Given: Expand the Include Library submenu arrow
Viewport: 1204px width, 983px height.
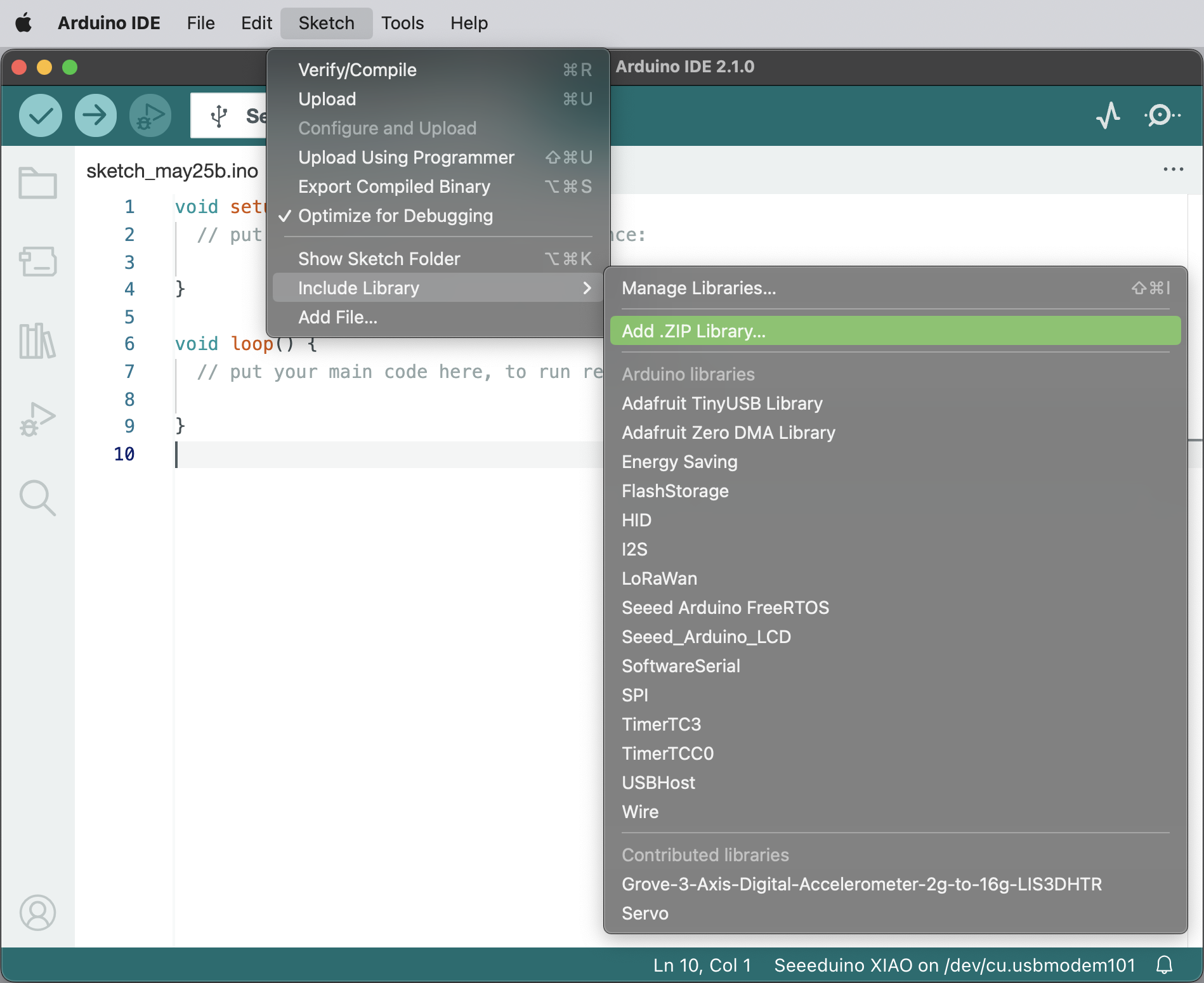Looking at the screenshot, I should (587, 288).
